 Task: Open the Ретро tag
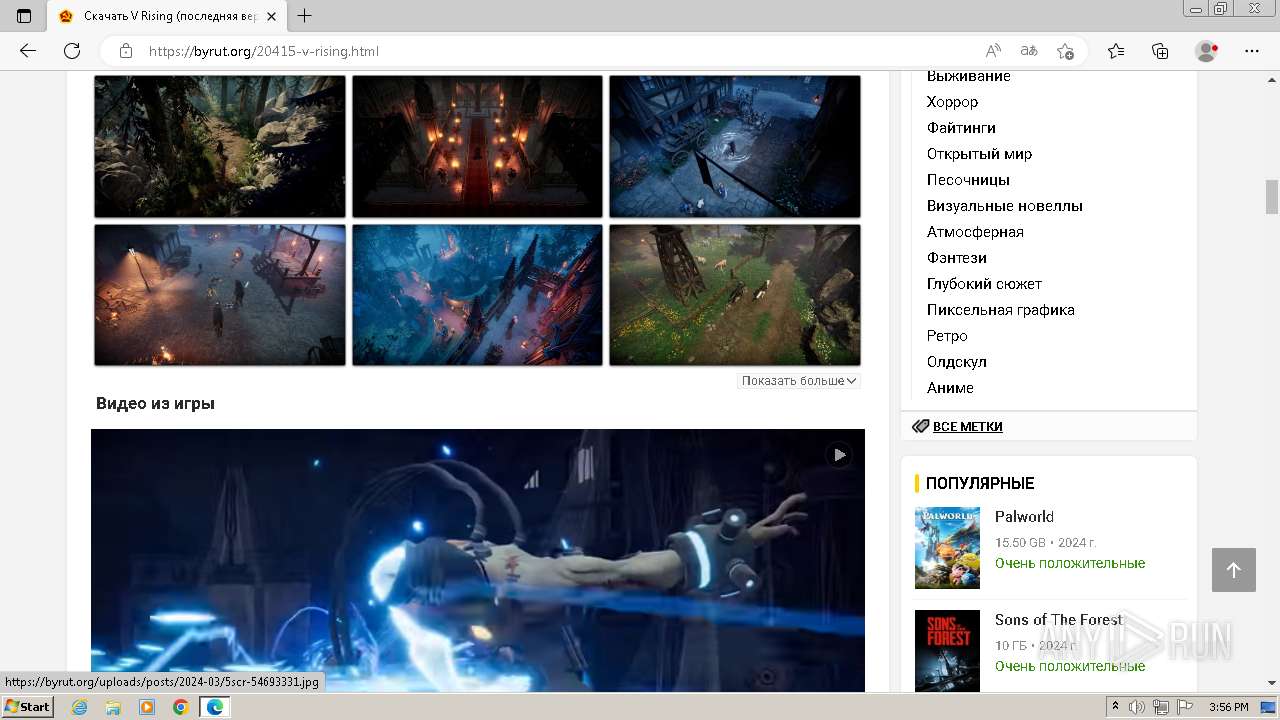click(947, 336)
